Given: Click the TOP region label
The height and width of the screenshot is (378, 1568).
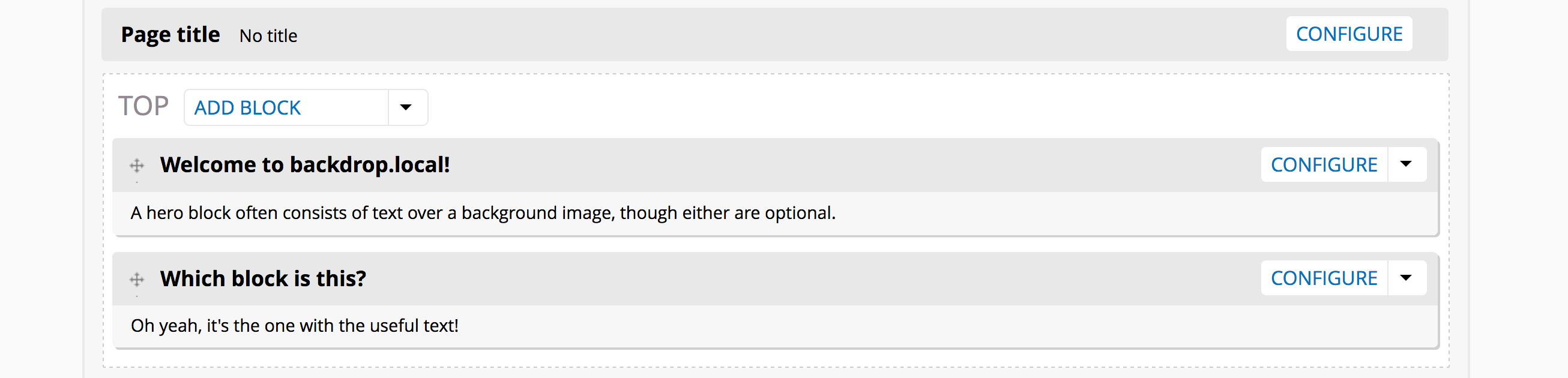Looking at the screenshot, I should (143, 107).
